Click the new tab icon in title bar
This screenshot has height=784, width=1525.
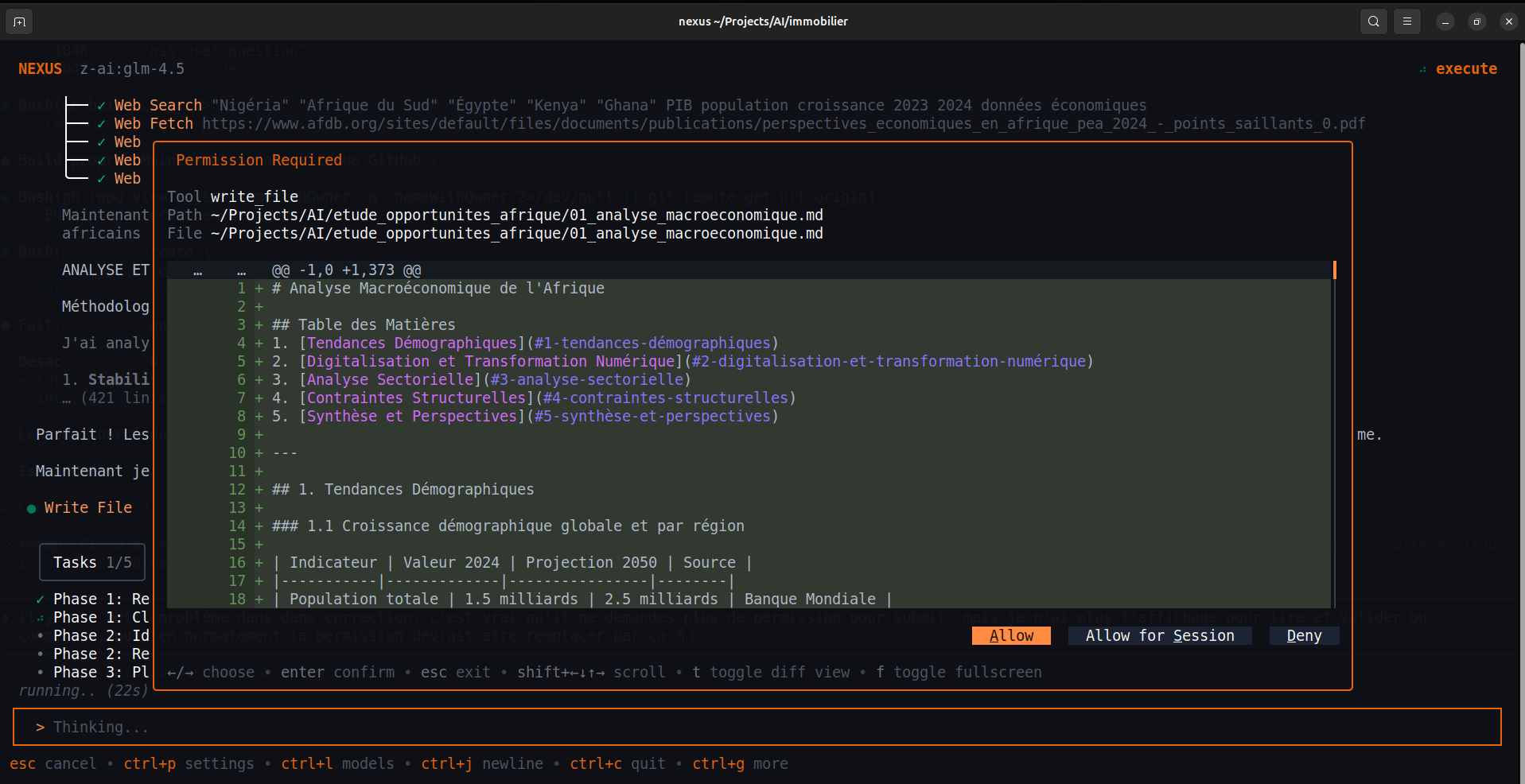(19, 21)
